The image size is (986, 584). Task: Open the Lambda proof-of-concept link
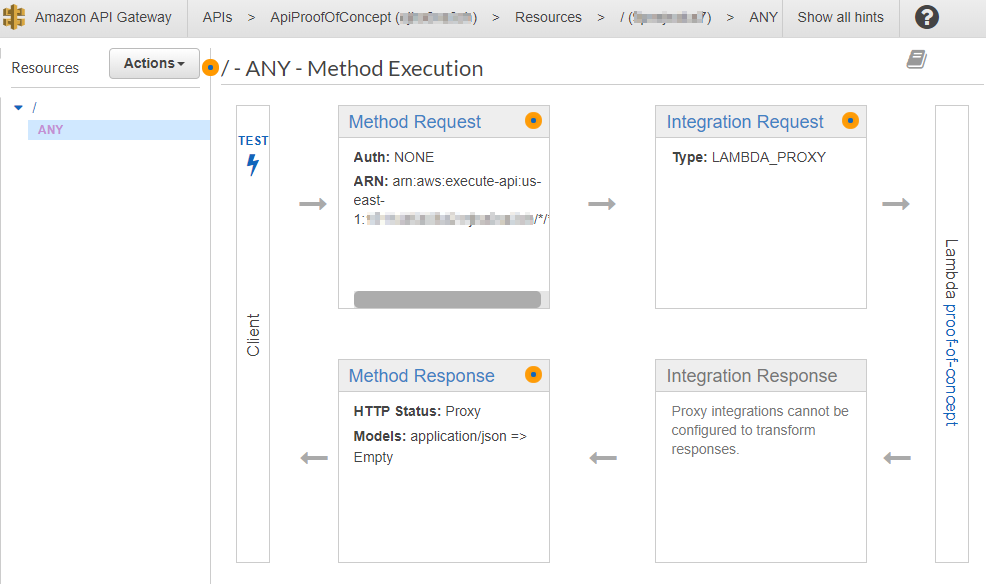948,330
